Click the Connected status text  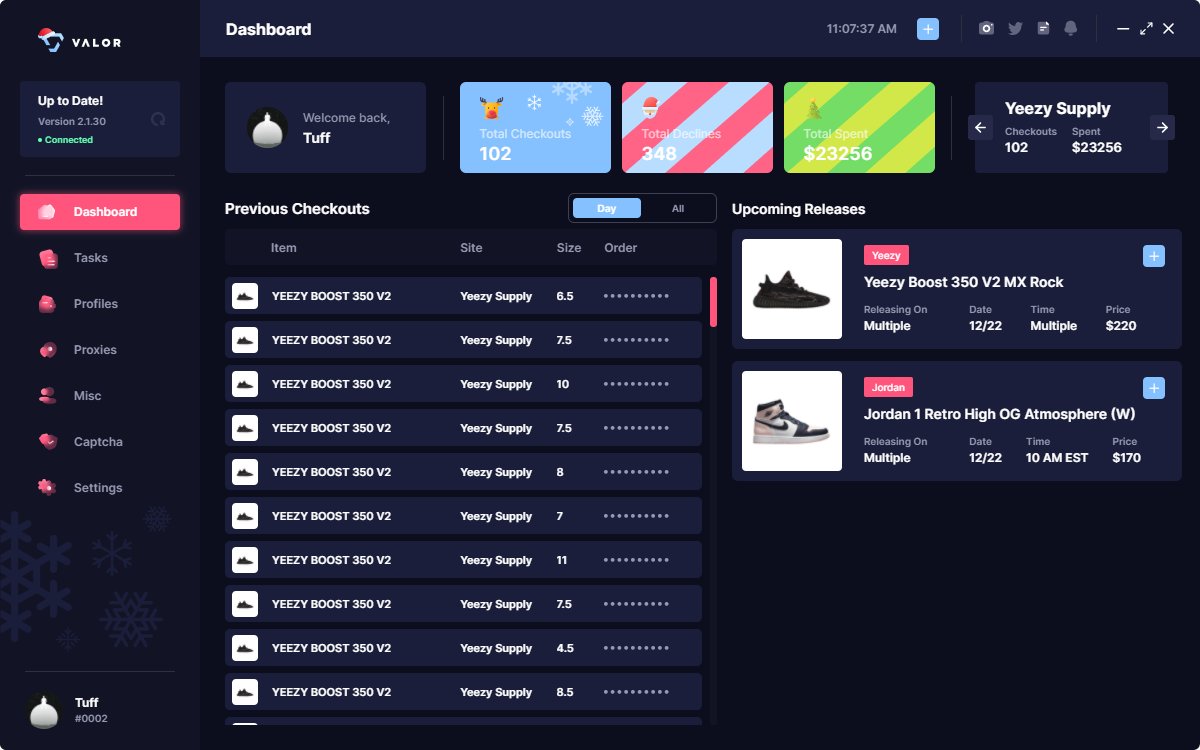pos(69,140)
